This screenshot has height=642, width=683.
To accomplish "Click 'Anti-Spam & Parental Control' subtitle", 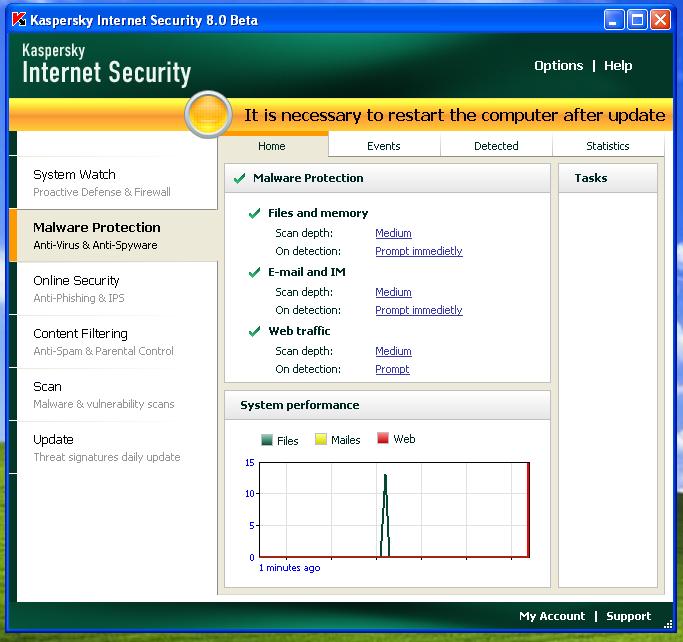I will [104, 351].
